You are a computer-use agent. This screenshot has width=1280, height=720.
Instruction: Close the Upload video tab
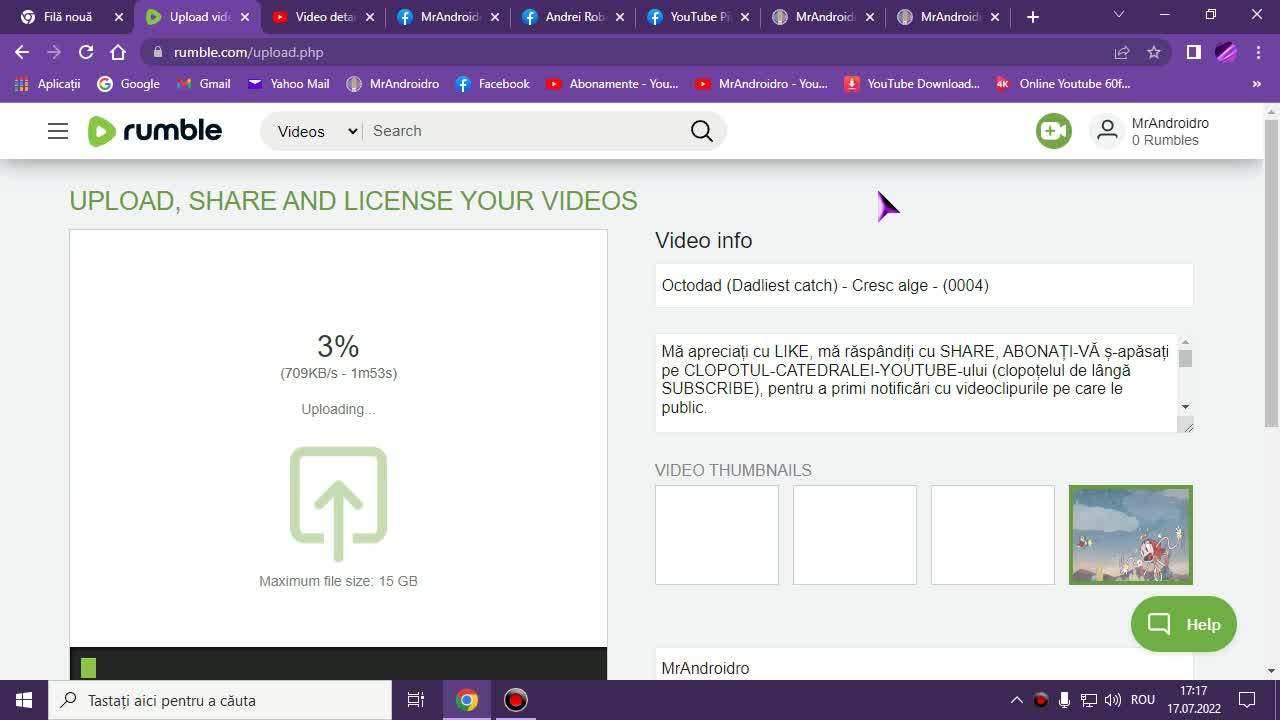pyautogui.click(x=245, y=17)
